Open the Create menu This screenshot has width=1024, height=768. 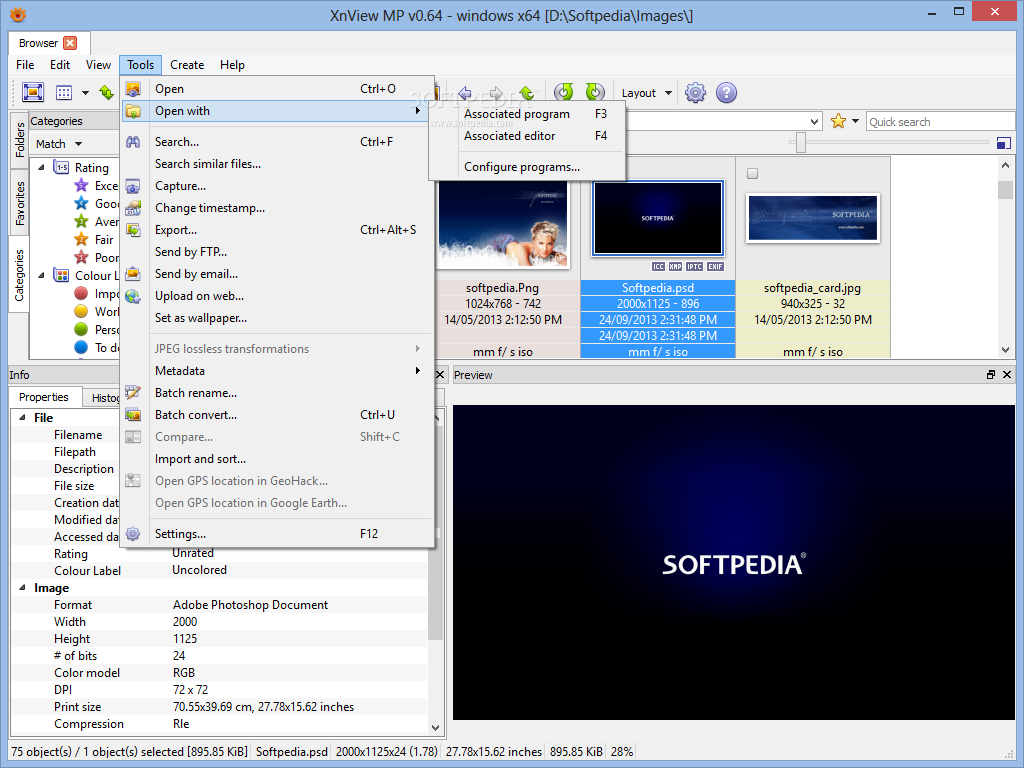[187, 65]
